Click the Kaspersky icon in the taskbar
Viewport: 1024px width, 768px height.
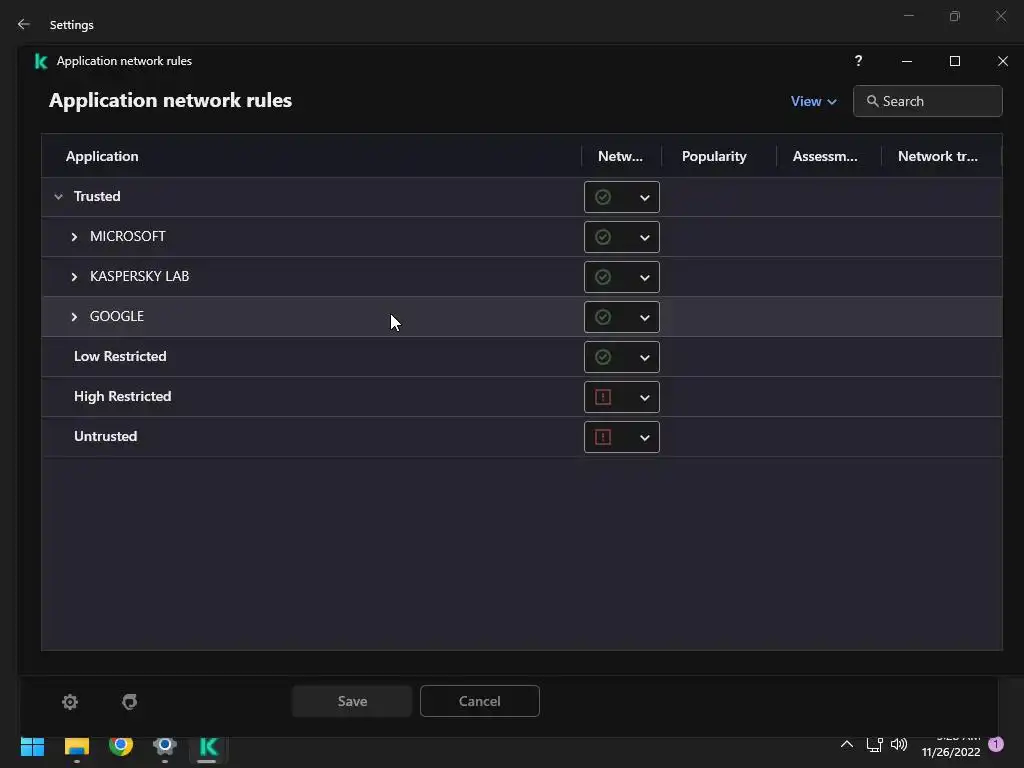pos(208,746)
